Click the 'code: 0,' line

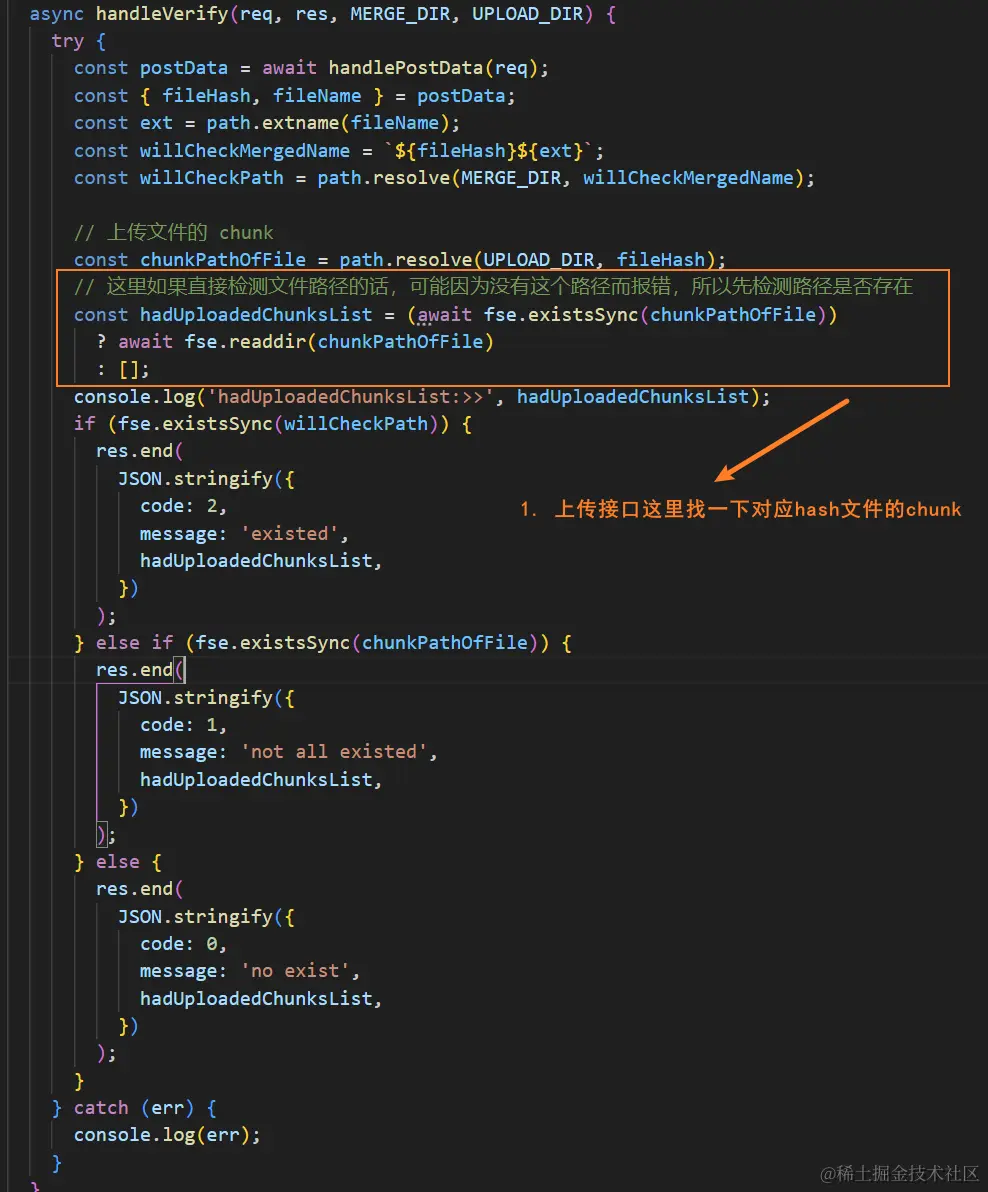tap(183, 944)
